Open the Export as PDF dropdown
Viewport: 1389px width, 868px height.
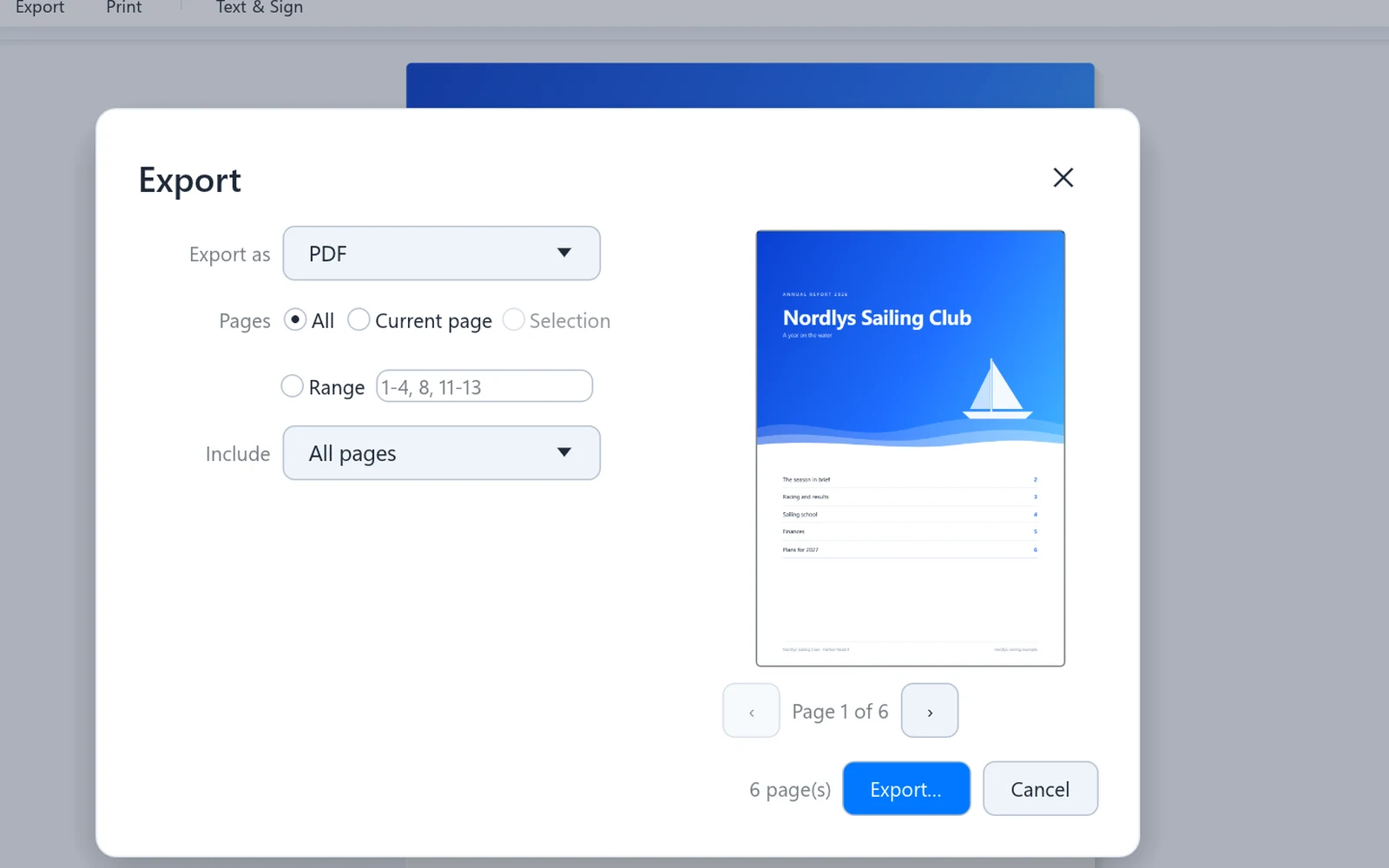coord(441,253)
